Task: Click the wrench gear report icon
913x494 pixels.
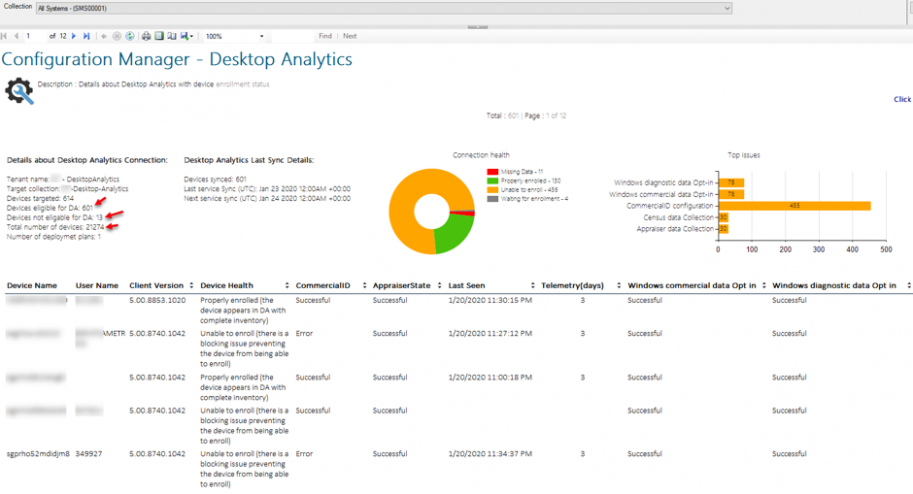Action: tap(19, 91)
